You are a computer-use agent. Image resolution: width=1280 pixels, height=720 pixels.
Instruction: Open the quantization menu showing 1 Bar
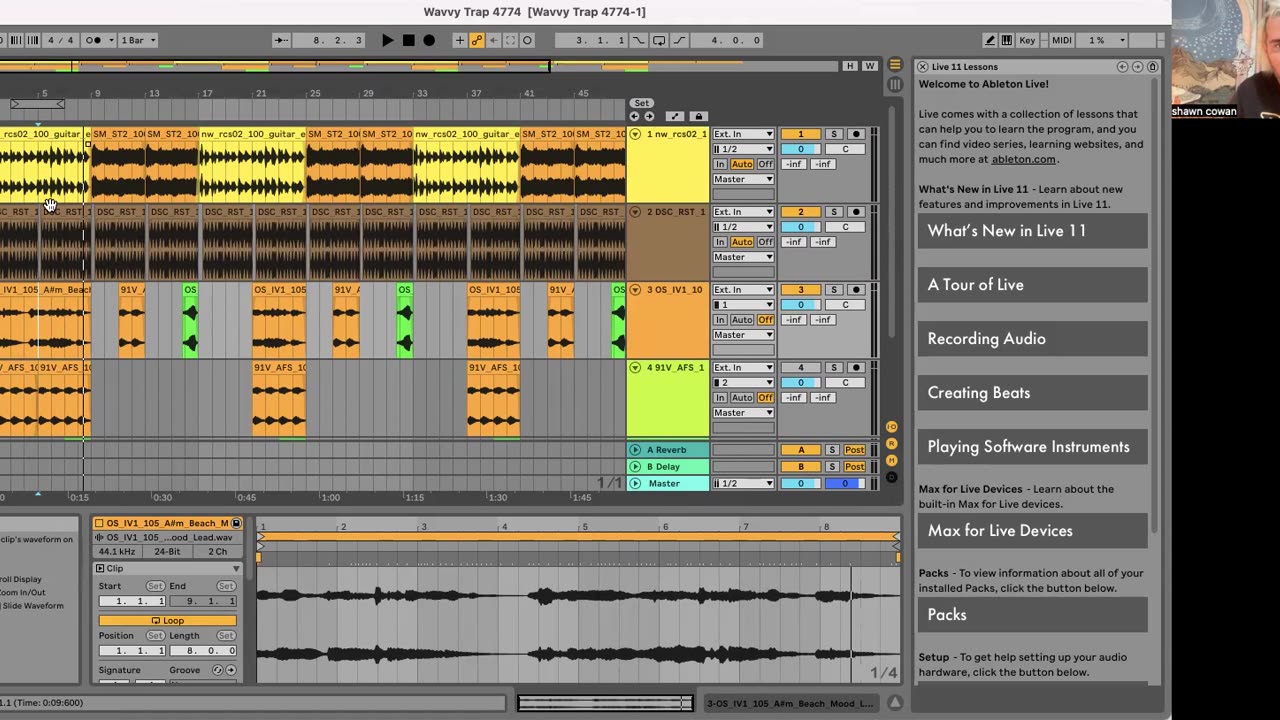(138, 40)
